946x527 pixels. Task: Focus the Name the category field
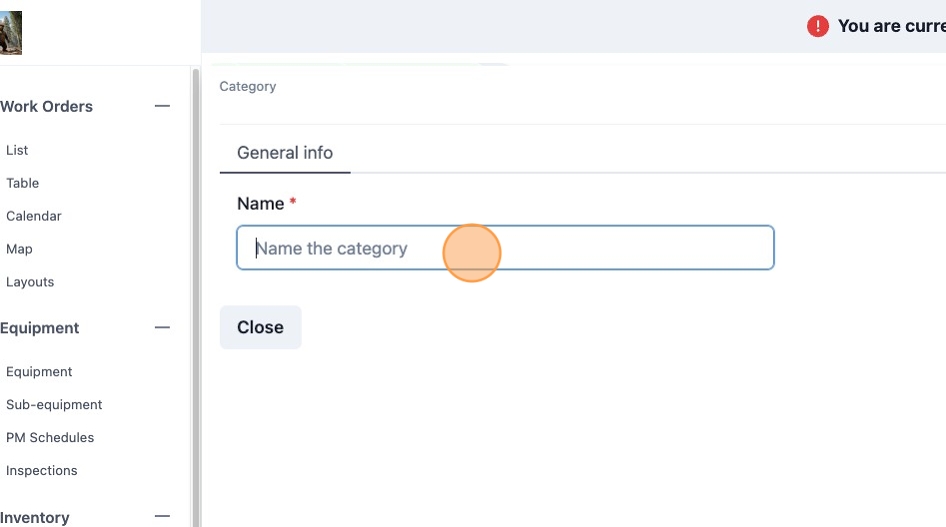pos(505,248)
